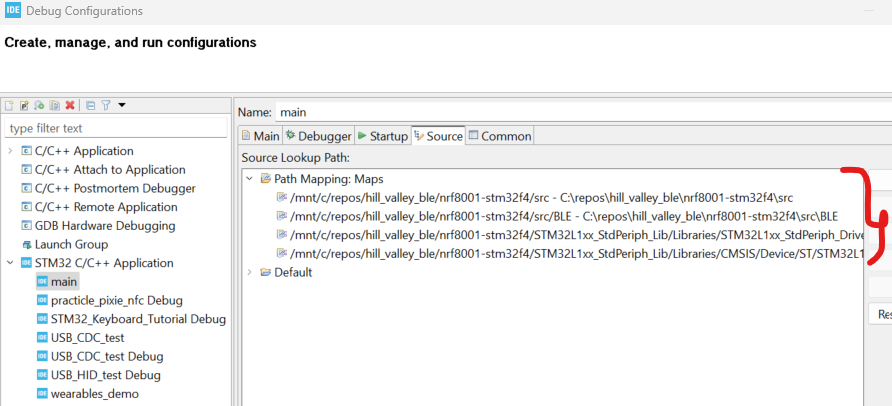Duplicate the selected launch configuration
892x406 pixels.
pos(54,105)
